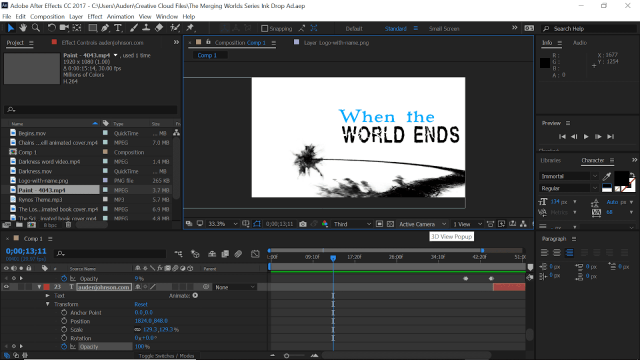
Task: Toggle the Position stopwatch
Action: click(64, 321)
